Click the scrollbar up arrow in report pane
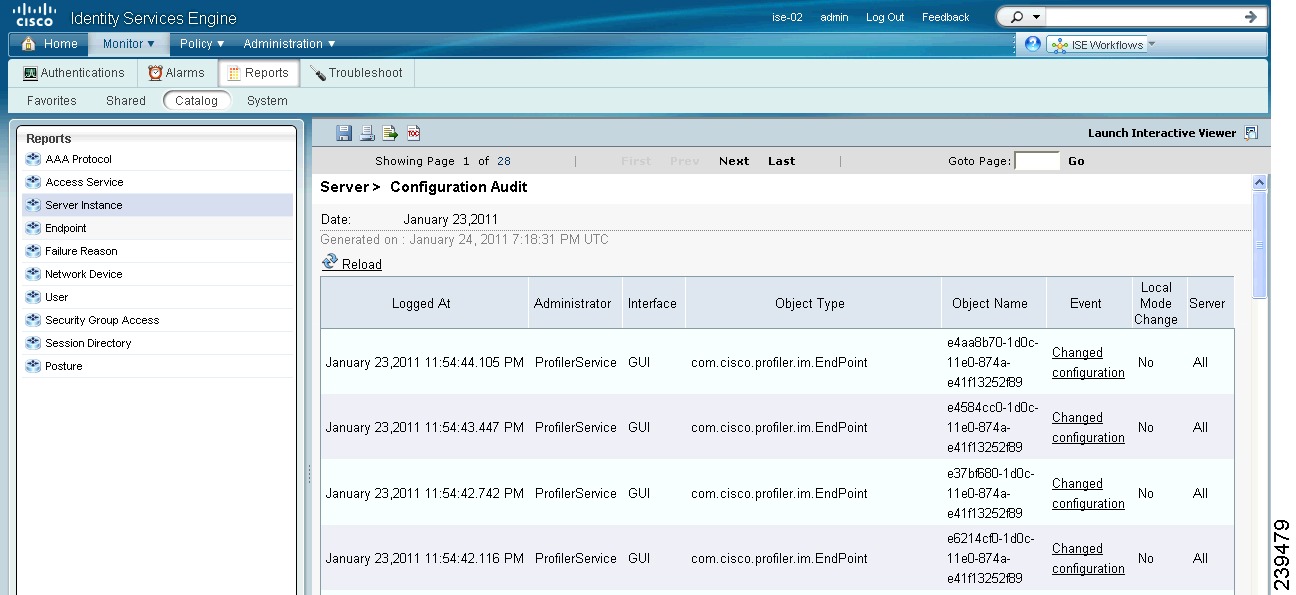1296x595 pixels. [1260, 183]
